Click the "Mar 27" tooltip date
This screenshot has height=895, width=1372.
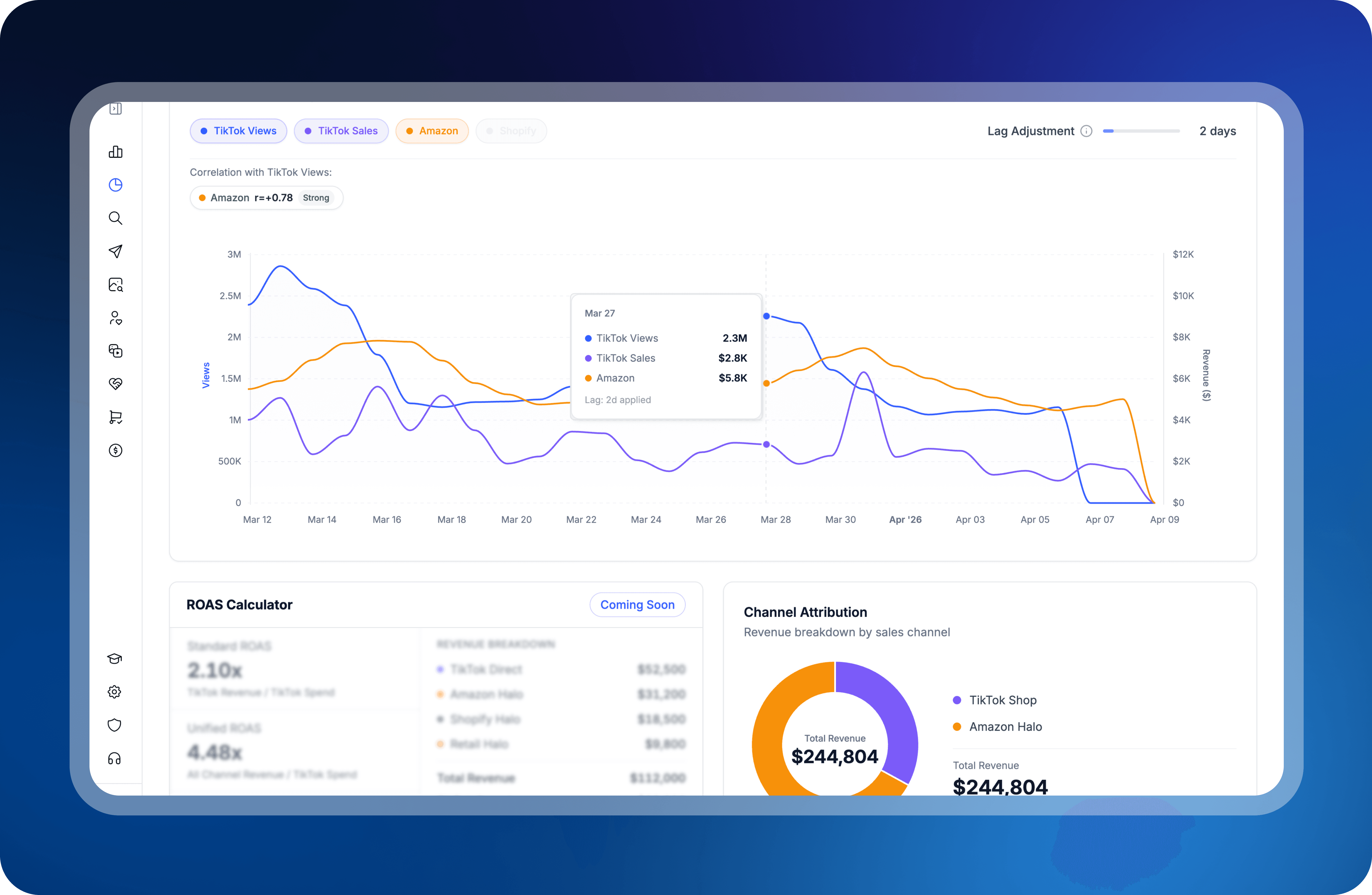600,313
